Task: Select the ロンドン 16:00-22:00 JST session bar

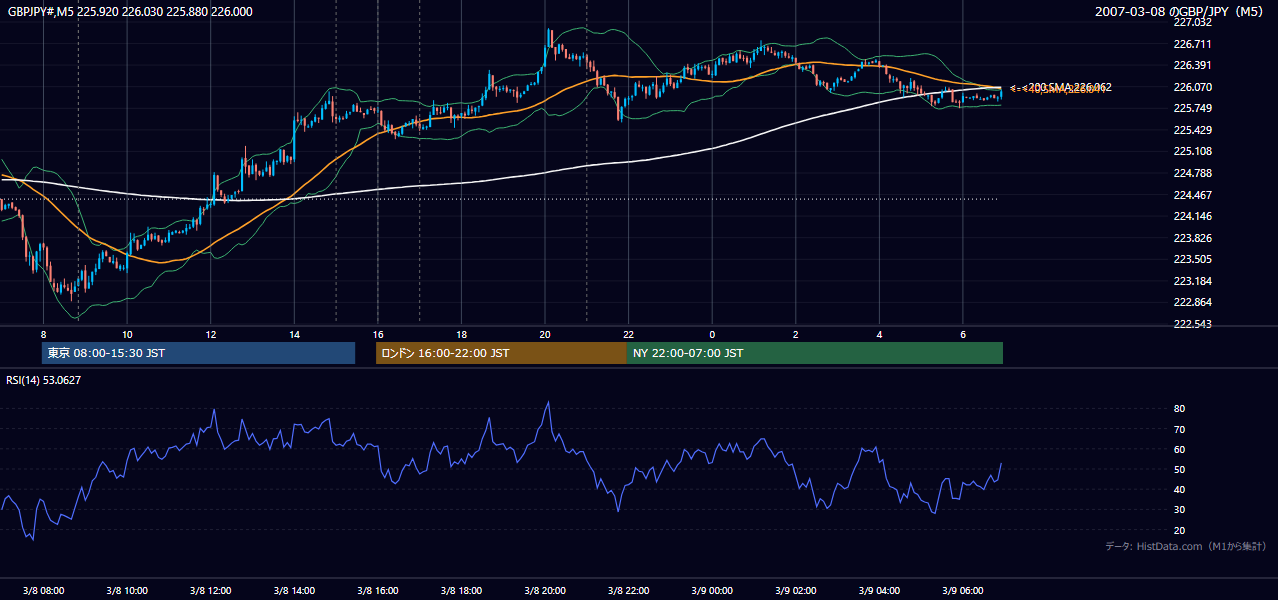Action: (x=501, y=353)
